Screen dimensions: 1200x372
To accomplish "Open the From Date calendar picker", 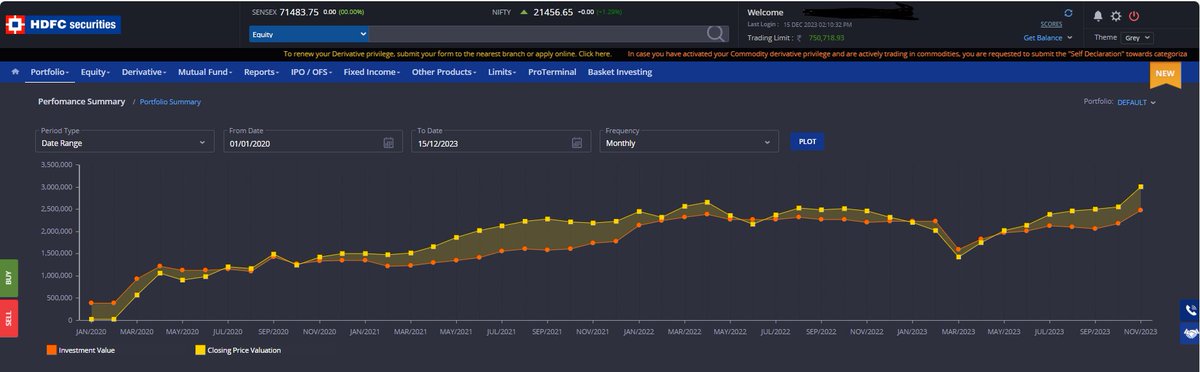I will [x=388, y=143].
